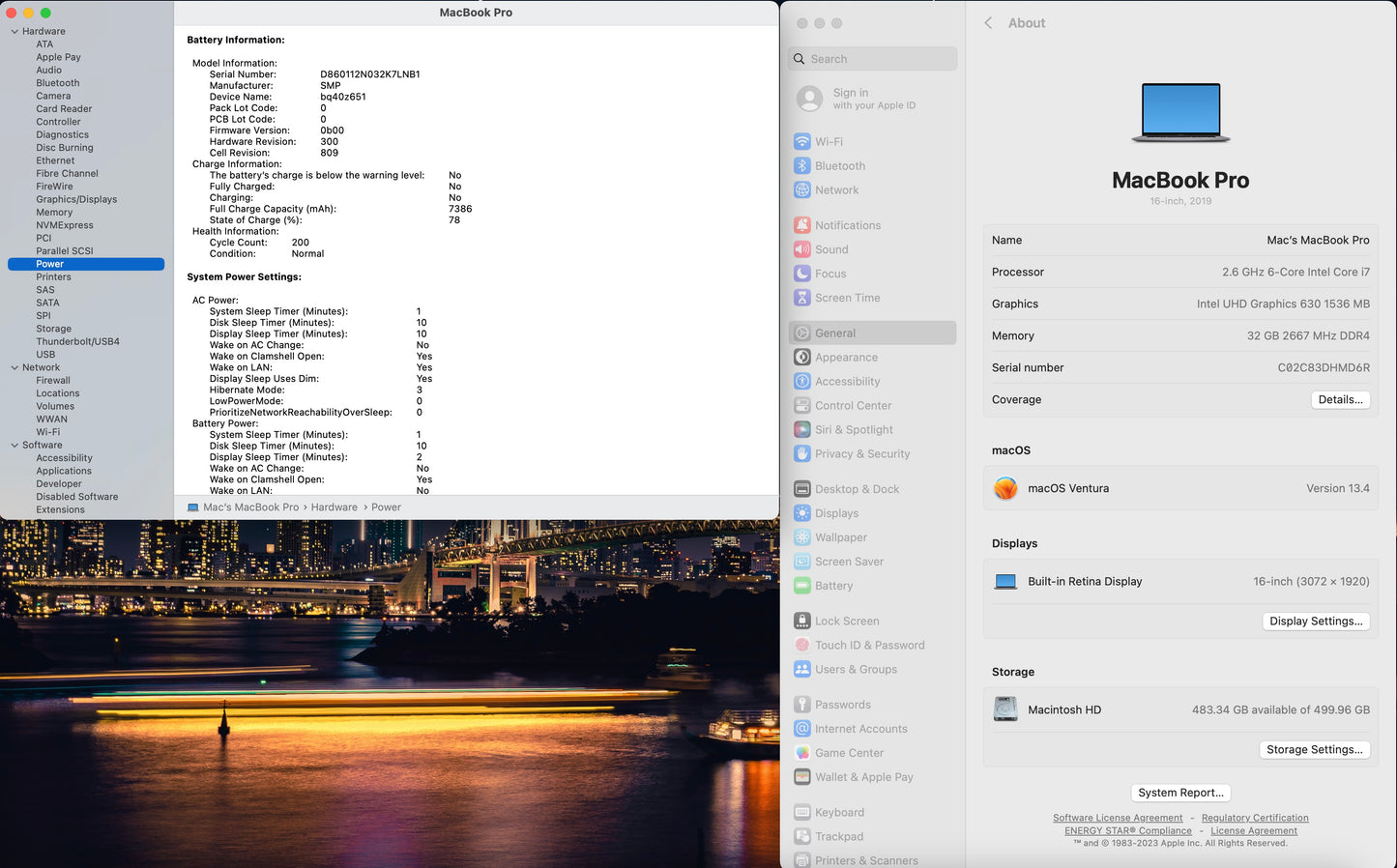The width and height of the screenshot is (1397, 868).
Task: Click the Game Center icon
Action: click(x=801, y=753)
